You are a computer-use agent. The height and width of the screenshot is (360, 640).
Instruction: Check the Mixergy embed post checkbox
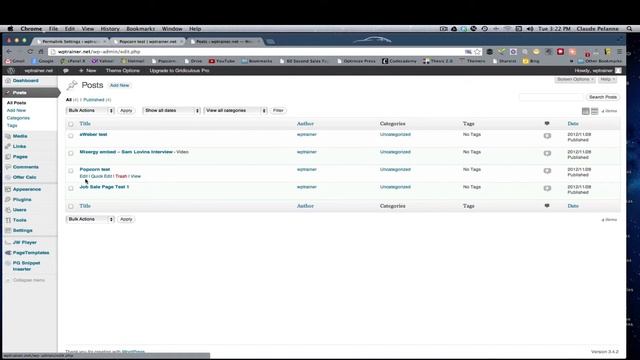(71, 153)
